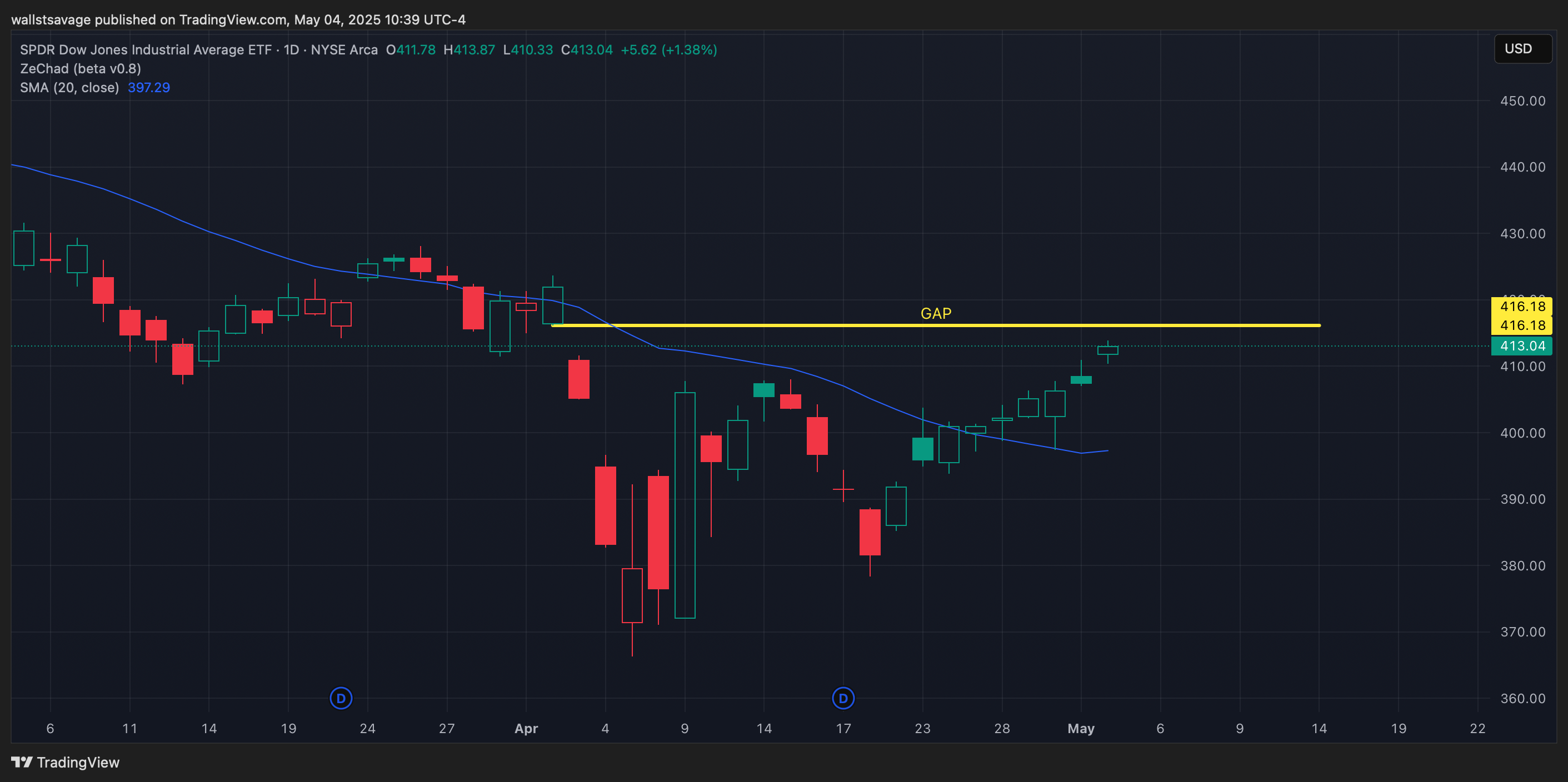Click the Apr label on time axis

[x=526, y=729]
